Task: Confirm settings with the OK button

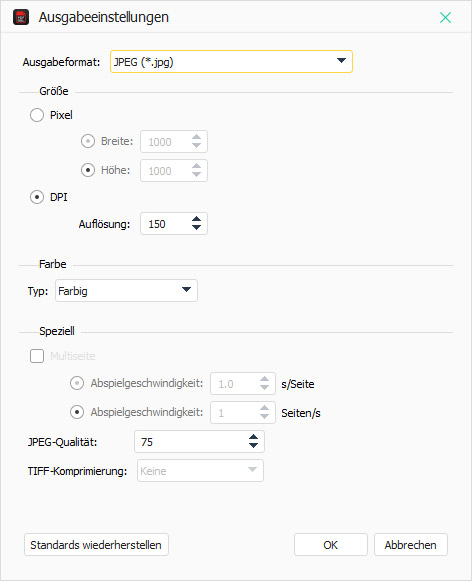Action: (331, 545)
